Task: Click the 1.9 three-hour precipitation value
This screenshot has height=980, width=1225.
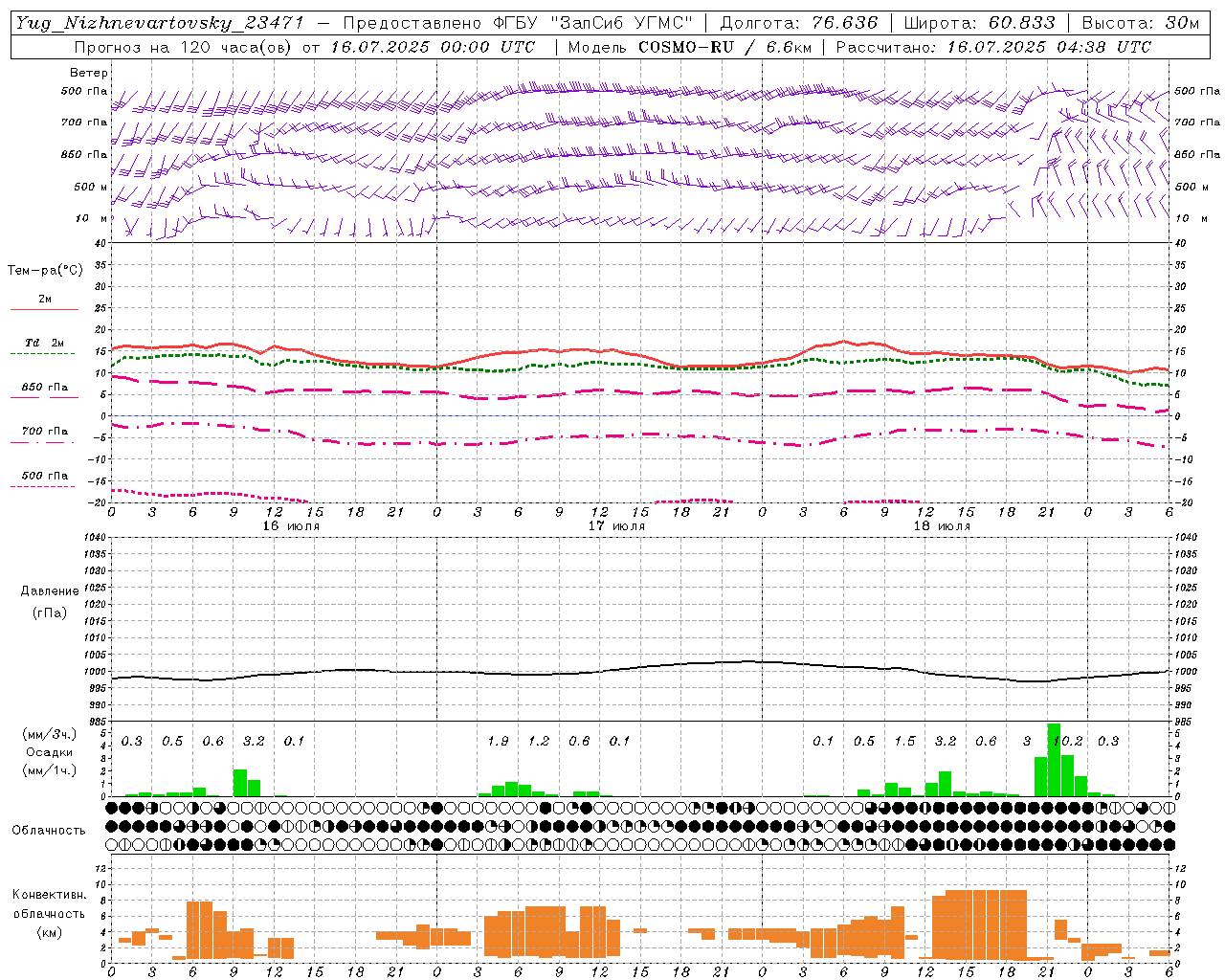Action: [x=498, y=742]
